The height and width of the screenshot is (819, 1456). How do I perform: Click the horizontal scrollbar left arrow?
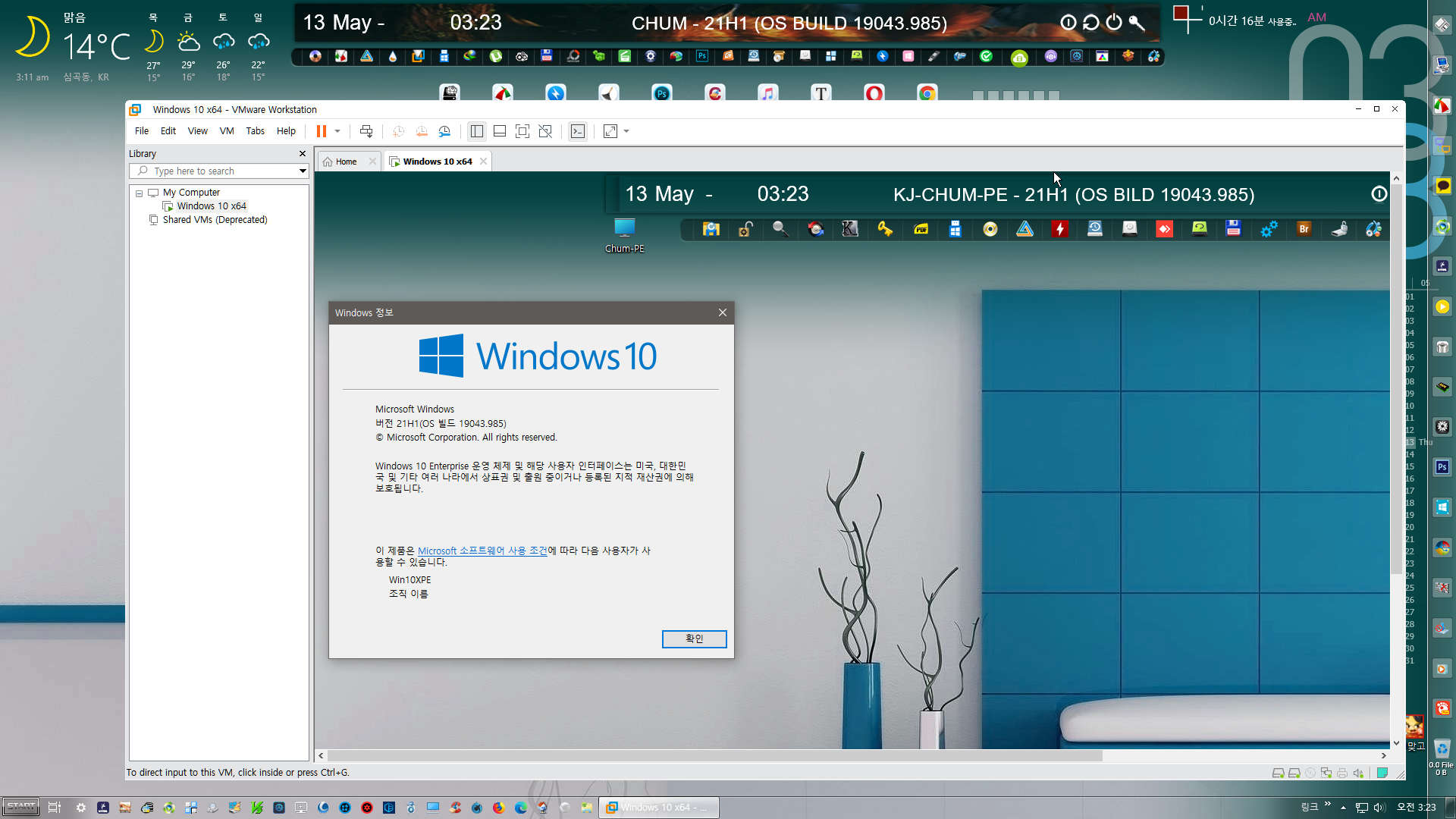tap(321, 755)
